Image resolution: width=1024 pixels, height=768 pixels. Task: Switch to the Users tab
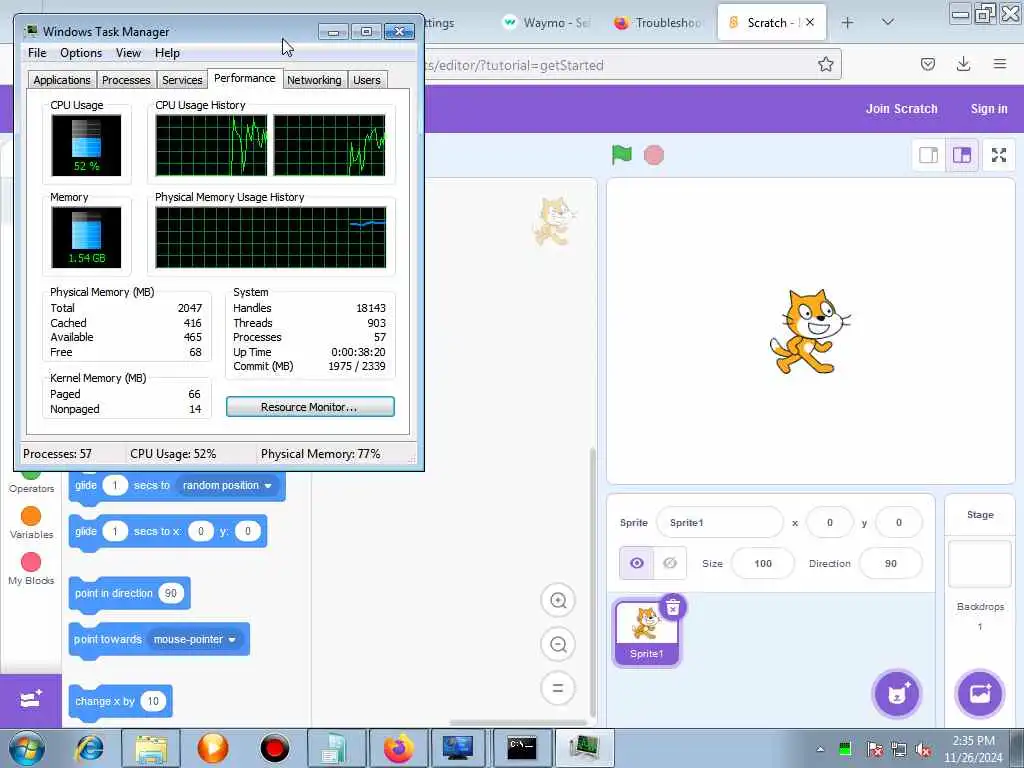[366, 80]
